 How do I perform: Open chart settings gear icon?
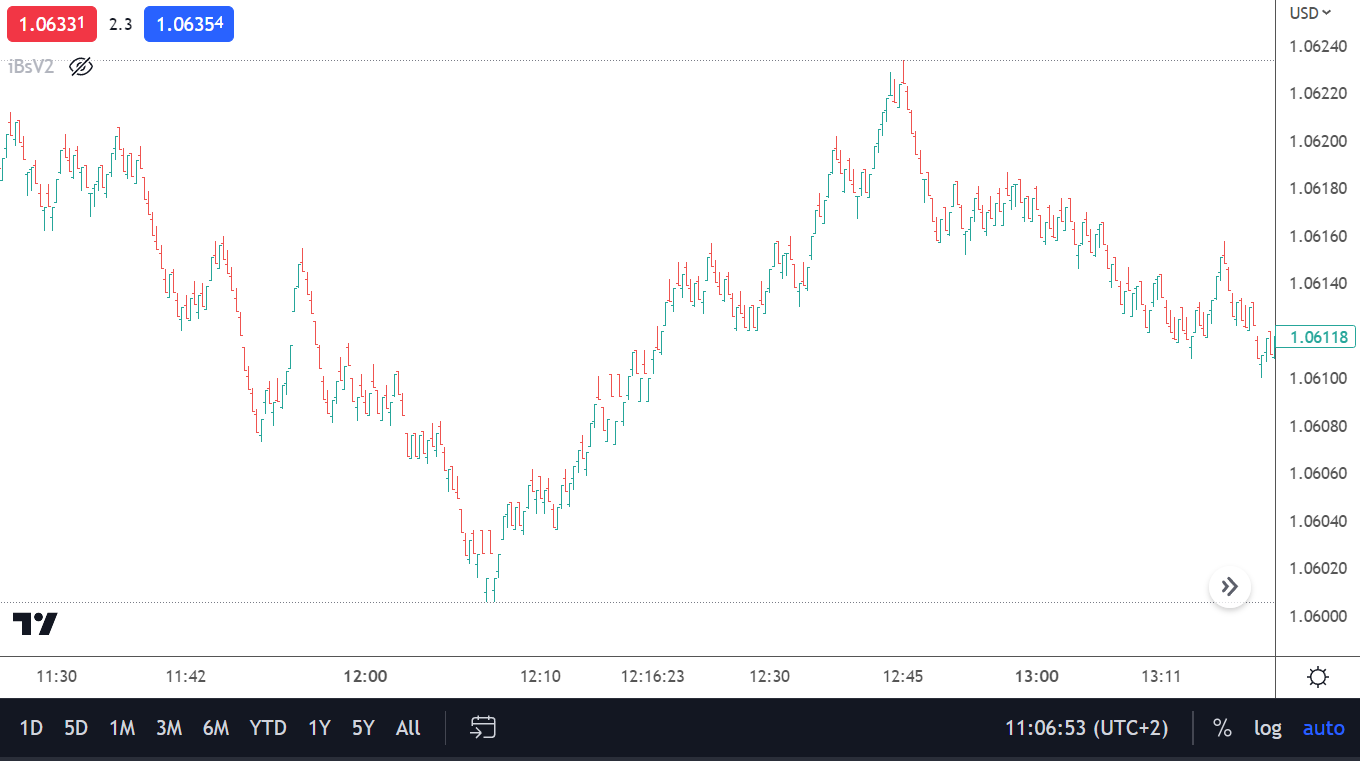coord(1317,678)
